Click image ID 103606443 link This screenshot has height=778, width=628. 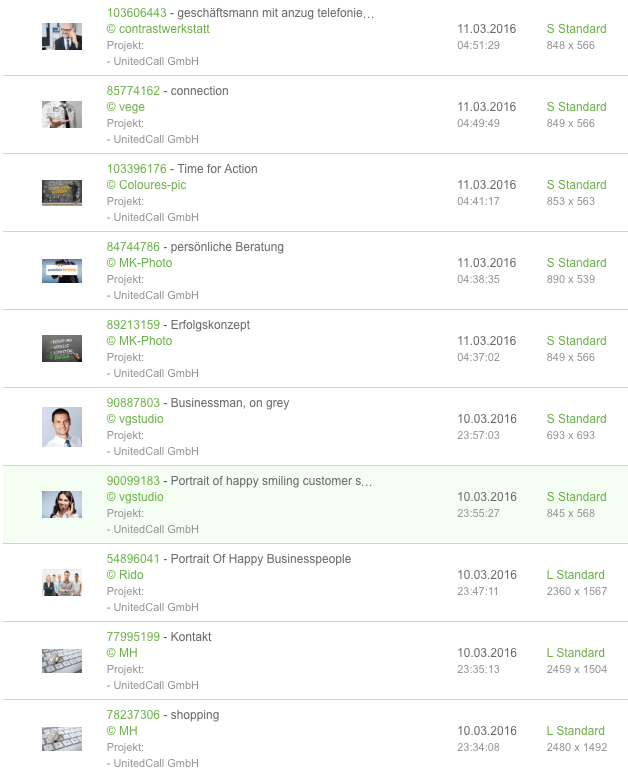pyautogui.click(x=136, y=13)
